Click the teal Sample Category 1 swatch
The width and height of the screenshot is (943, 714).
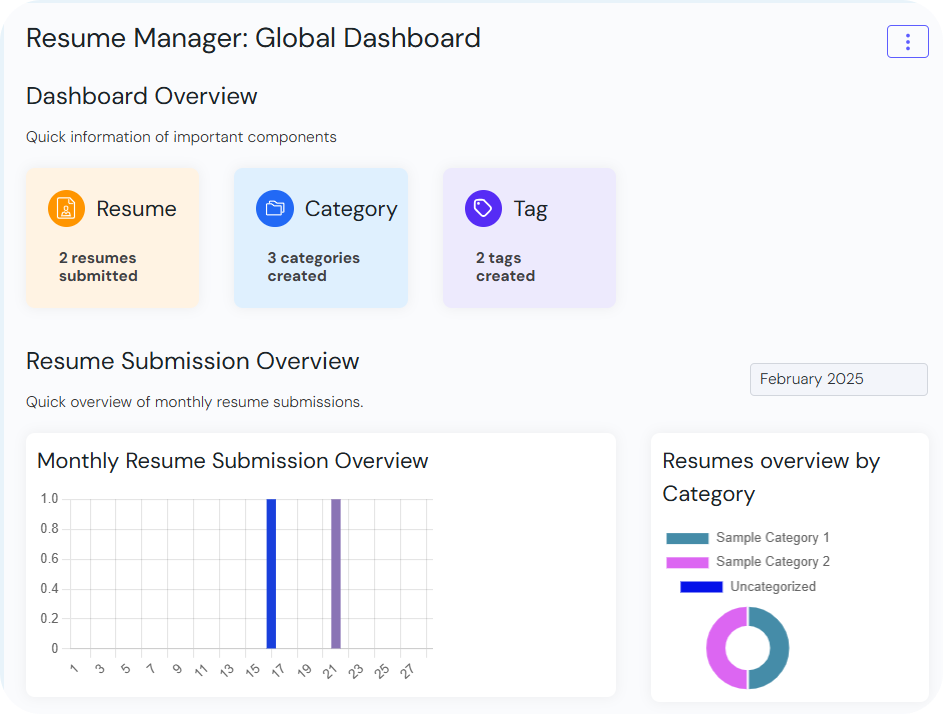(x=687, y=538)
